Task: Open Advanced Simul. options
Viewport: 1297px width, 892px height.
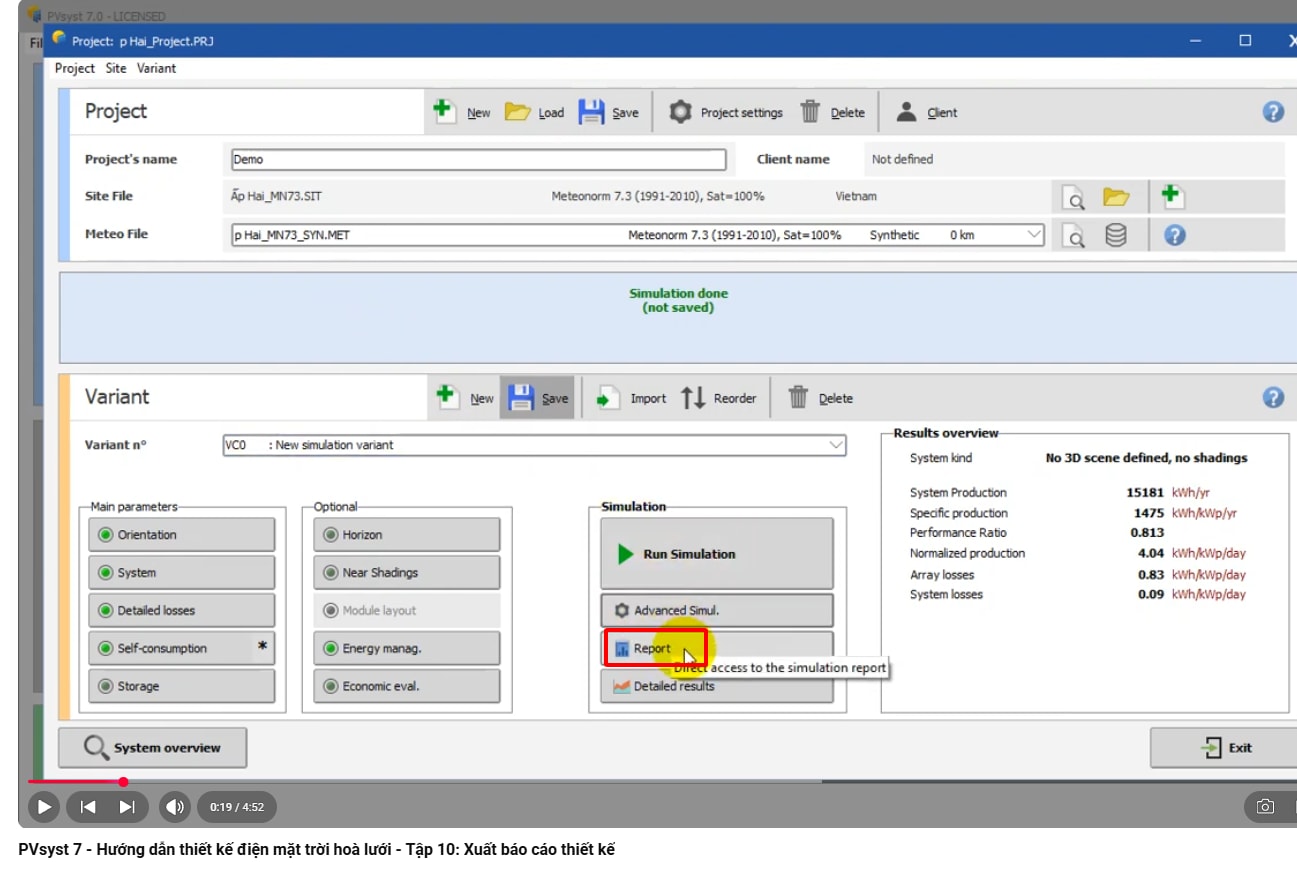Action: (717, 611)
